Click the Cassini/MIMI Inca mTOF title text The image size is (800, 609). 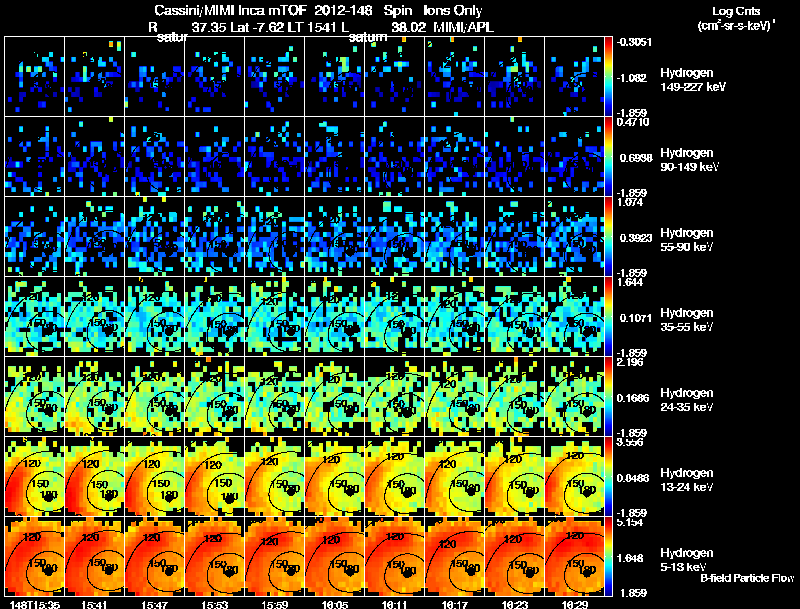230,10
